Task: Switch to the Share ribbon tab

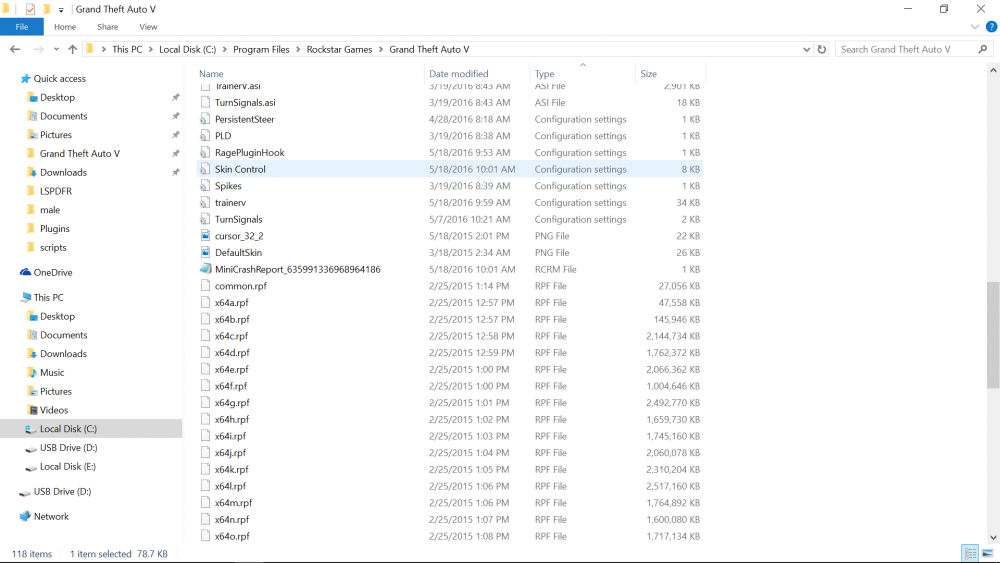Action: point(108,27)
